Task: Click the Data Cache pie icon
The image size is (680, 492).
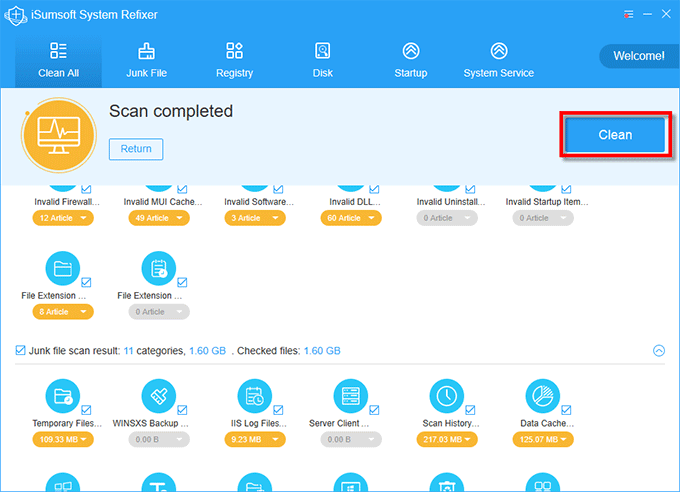Action: click(x=543, y=396)
